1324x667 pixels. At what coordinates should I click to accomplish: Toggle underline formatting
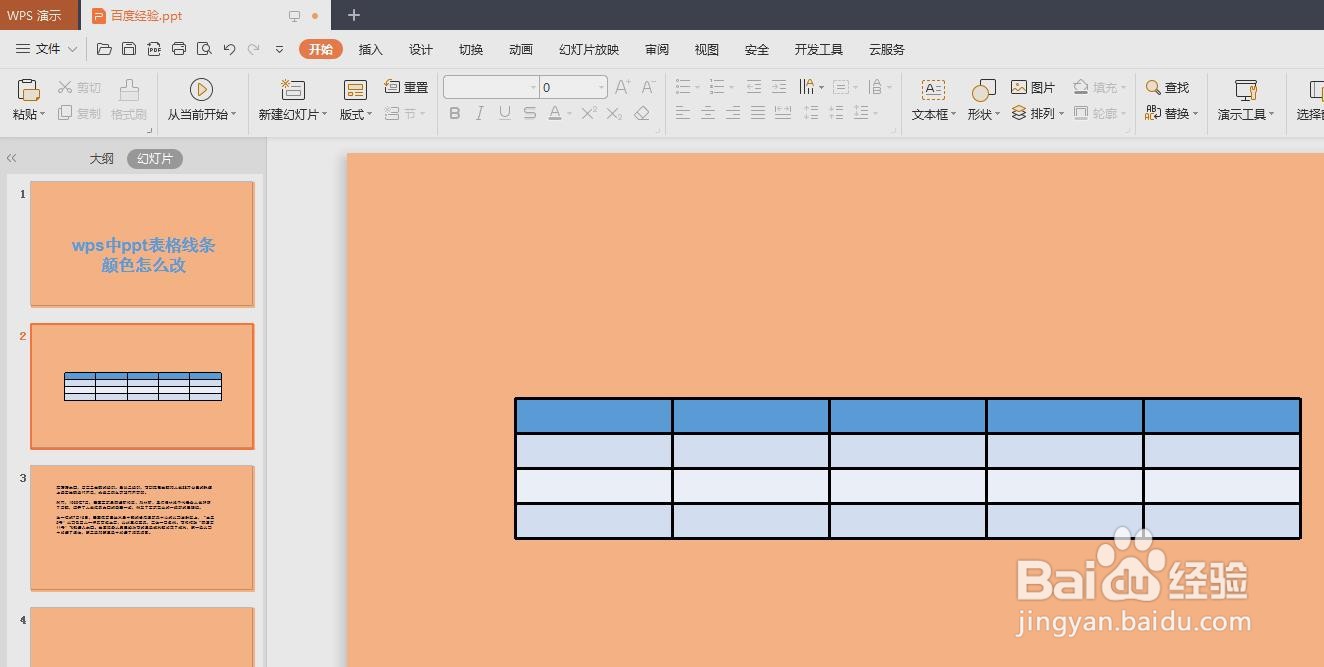tap(505, 114)
